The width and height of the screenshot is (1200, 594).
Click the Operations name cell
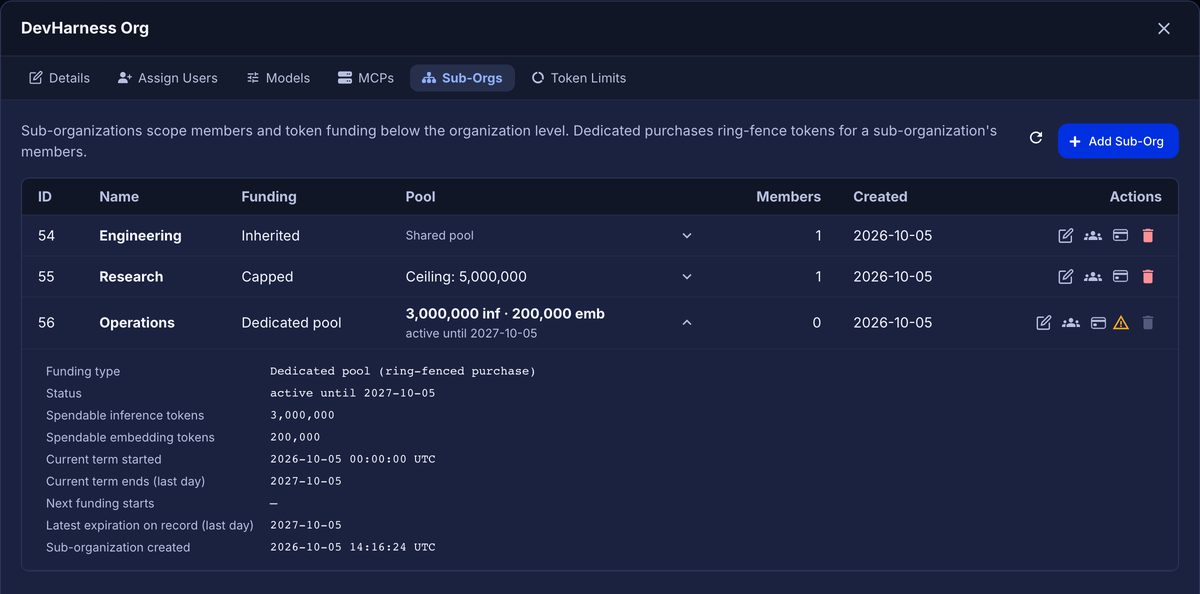point(137,323)
